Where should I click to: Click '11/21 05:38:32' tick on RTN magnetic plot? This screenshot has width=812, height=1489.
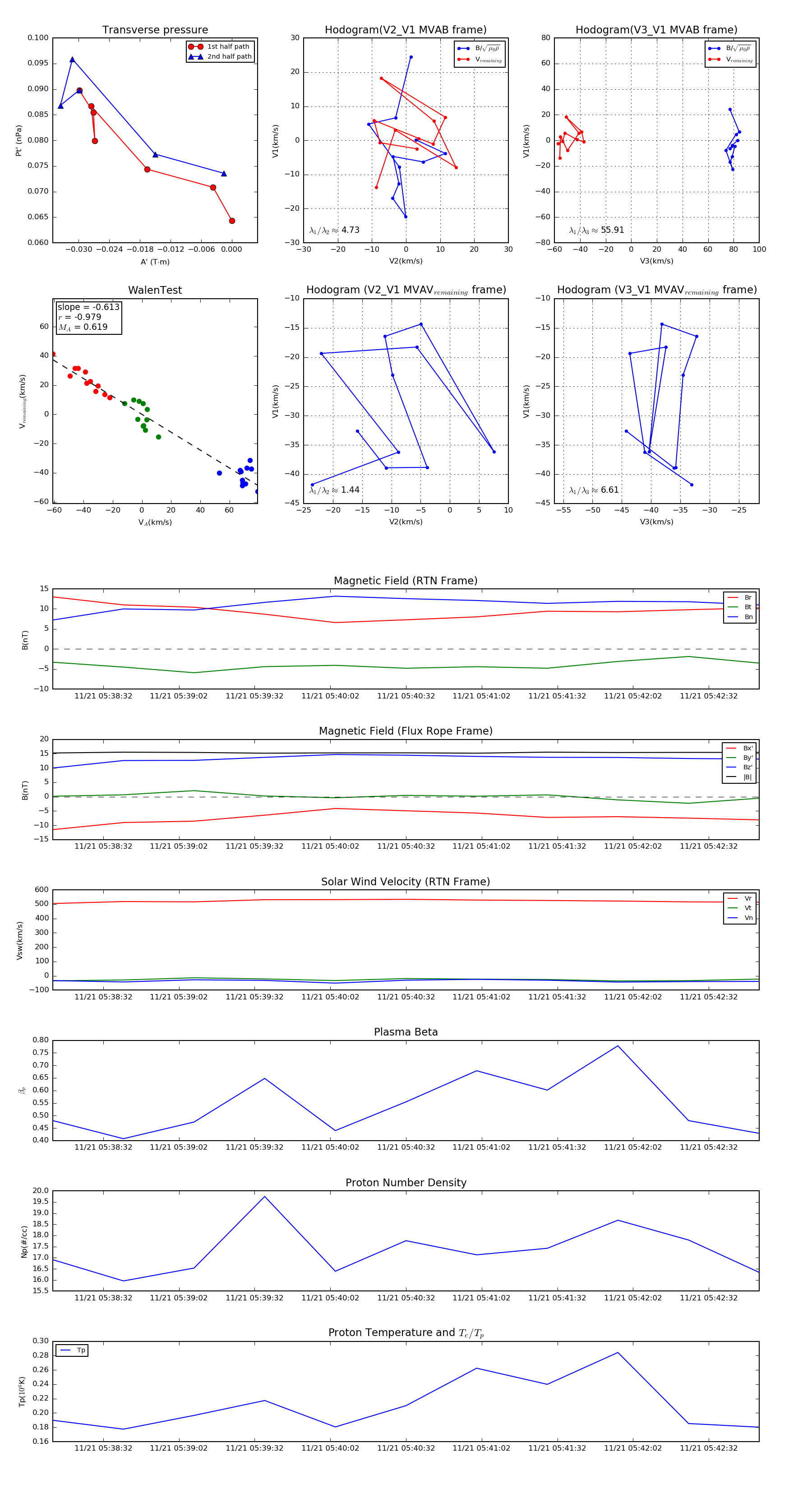(103, 696)
